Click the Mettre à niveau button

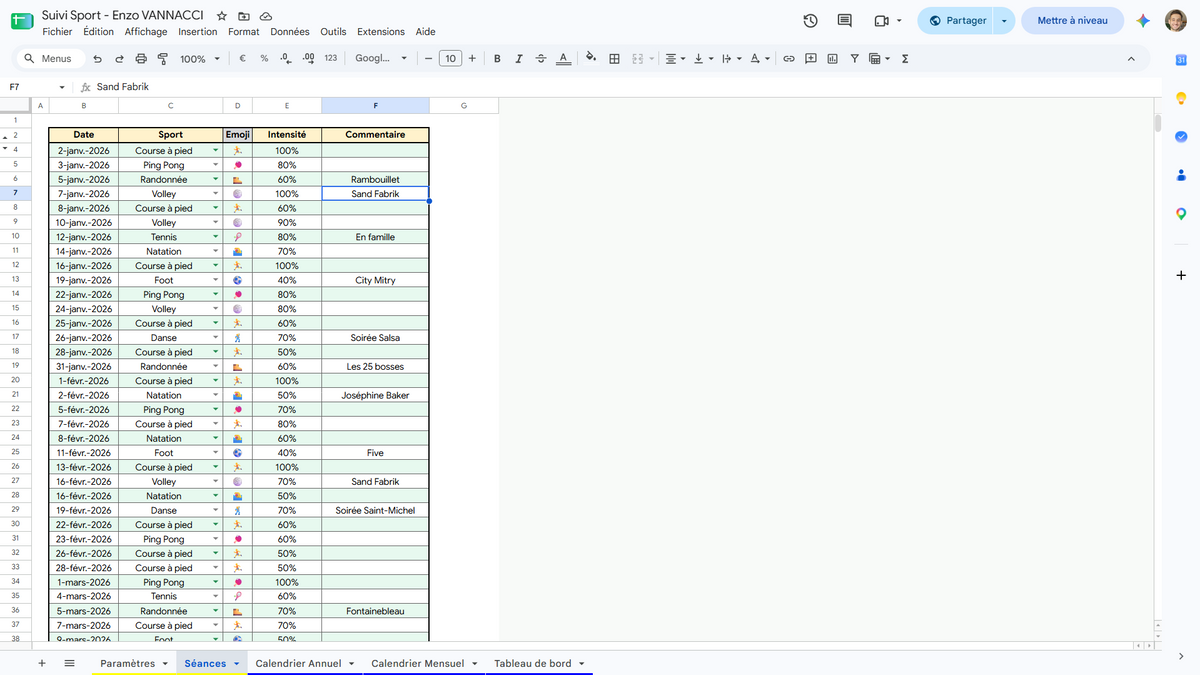tap(1072, 20)
